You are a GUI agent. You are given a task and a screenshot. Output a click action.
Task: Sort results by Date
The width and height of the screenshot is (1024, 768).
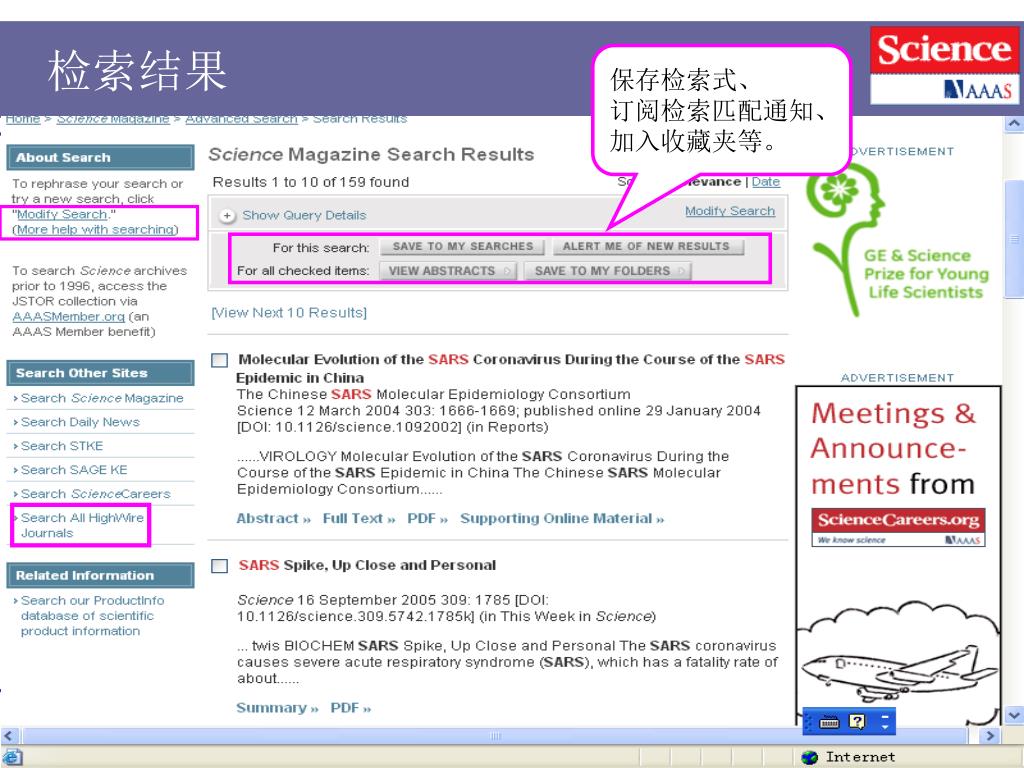[765, 182]
